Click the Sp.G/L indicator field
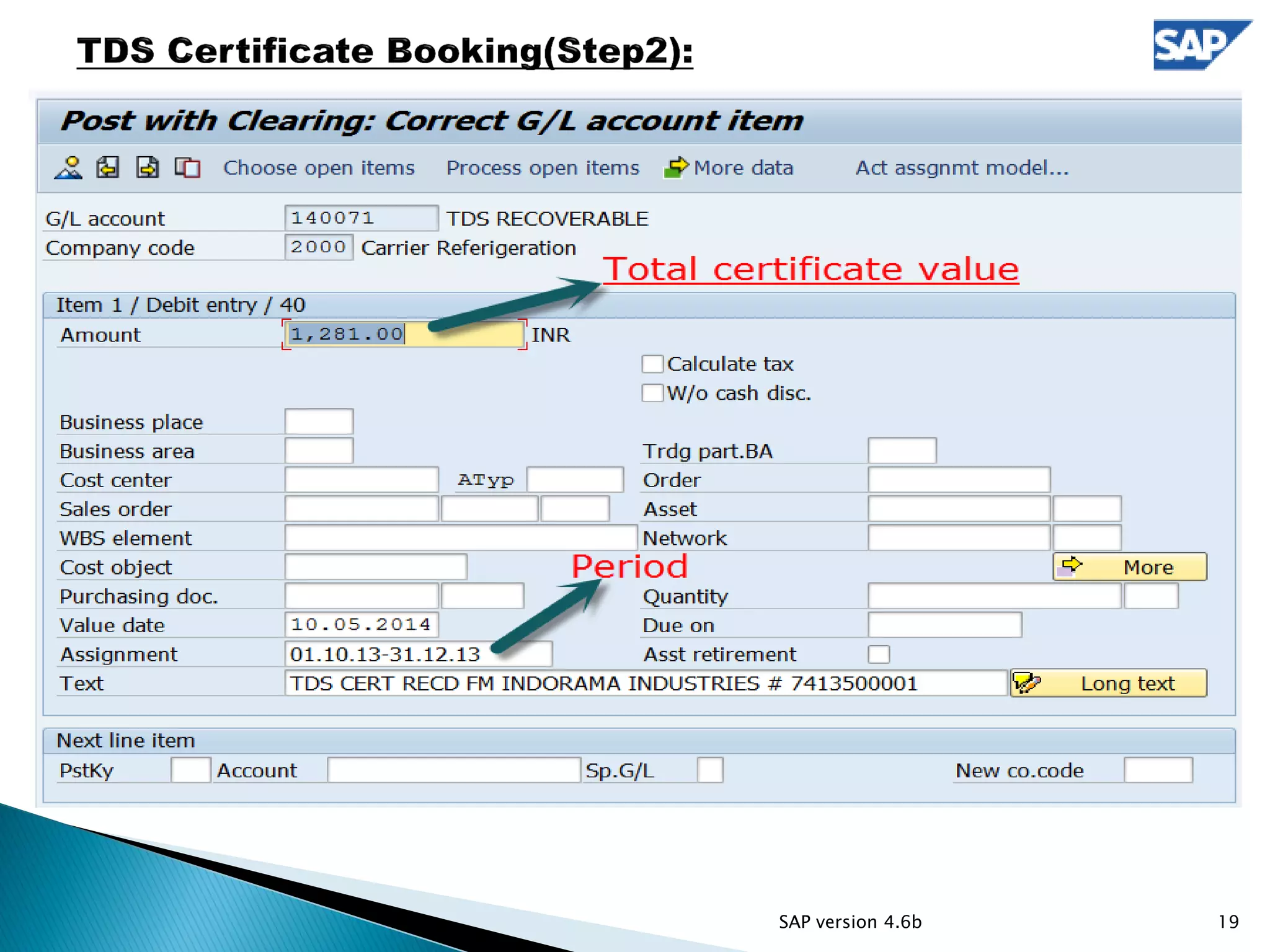 pos(710,770)
